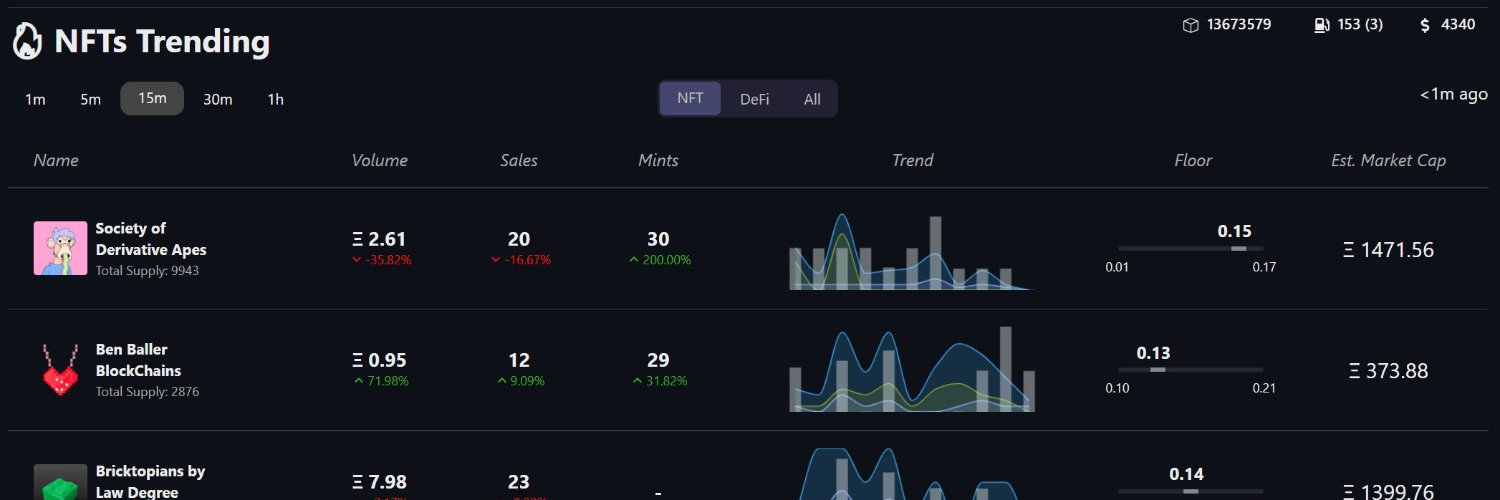
Task: Click market cap value Ξ 373.88
Action: (1388, 371)
